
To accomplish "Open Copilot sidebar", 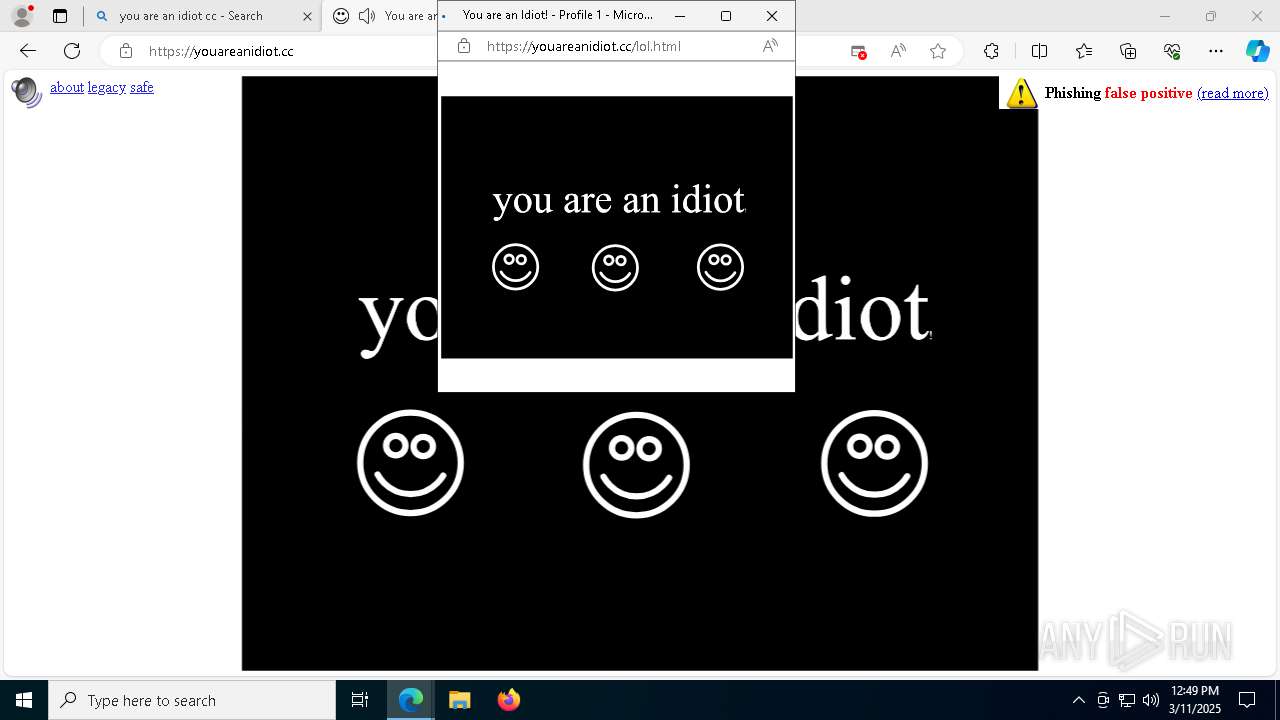I will click(1257, 51).
